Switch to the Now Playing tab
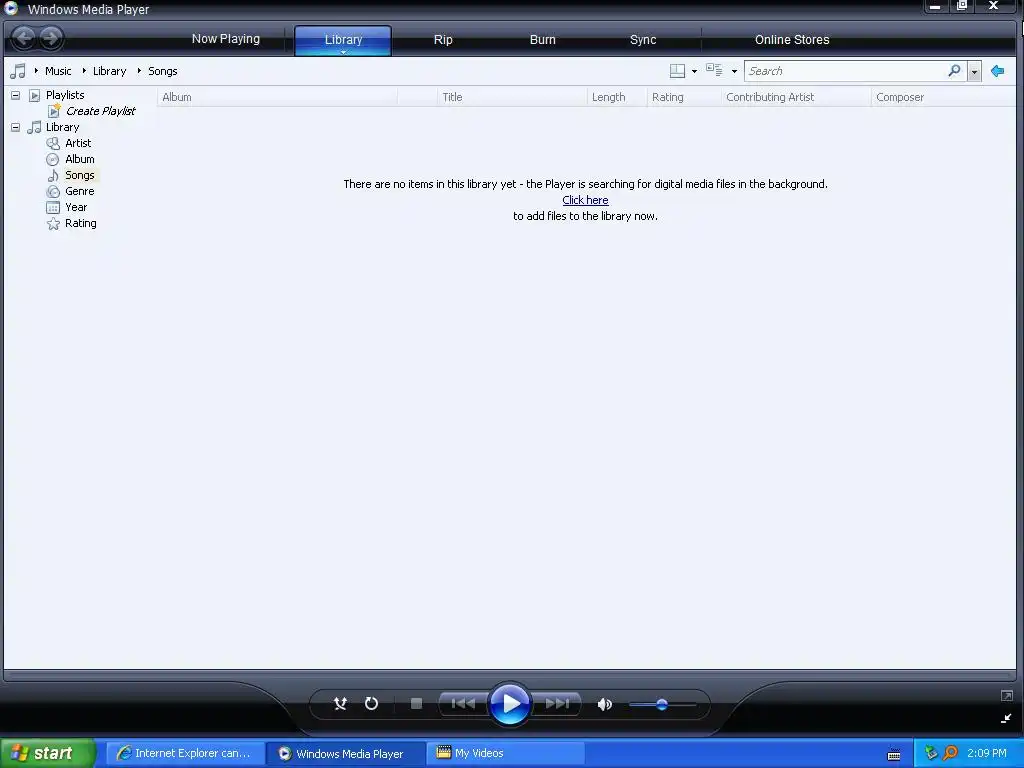This screenshot has width=1024, height=768. pyautogui.click(x=225, y=39)
